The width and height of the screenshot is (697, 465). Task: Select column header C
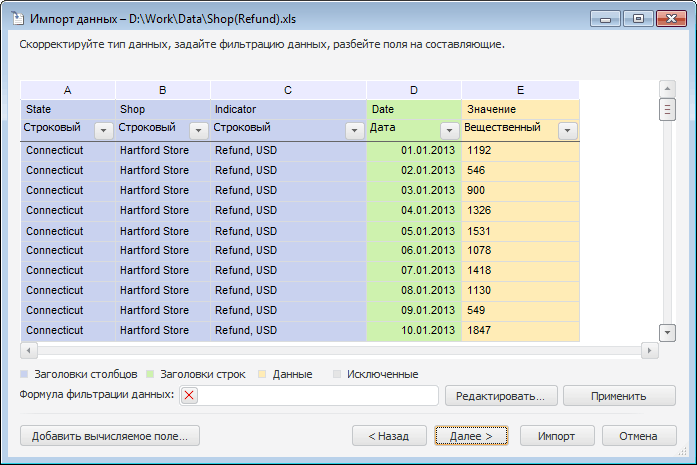(288, 90)
